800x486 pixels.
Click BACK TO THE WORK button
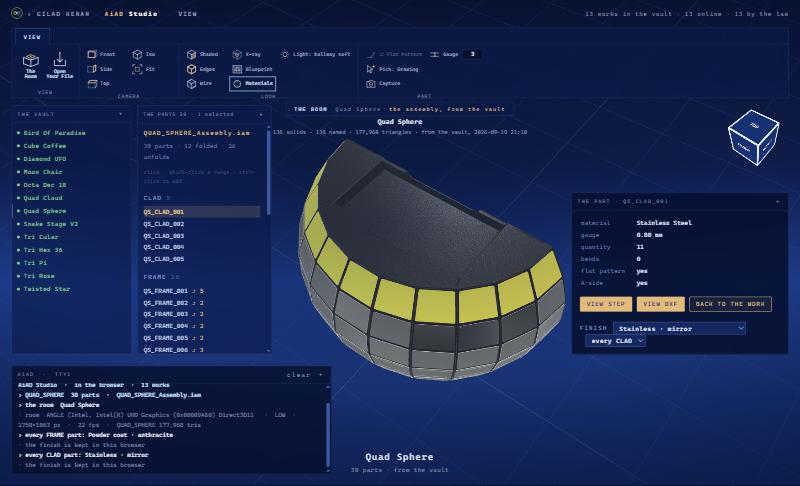coord(730,304)
